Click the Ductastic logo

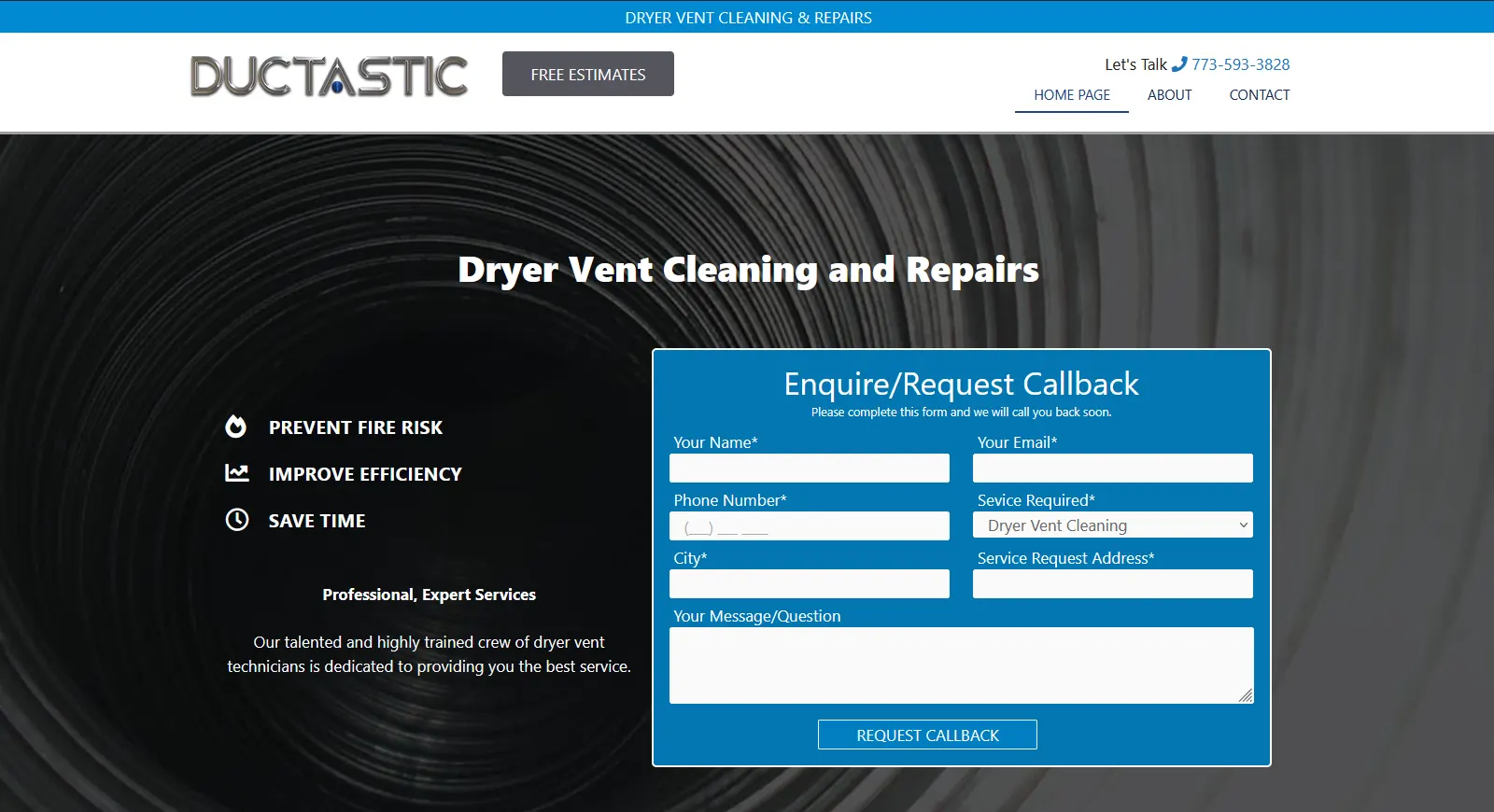[x=329, y=76]
